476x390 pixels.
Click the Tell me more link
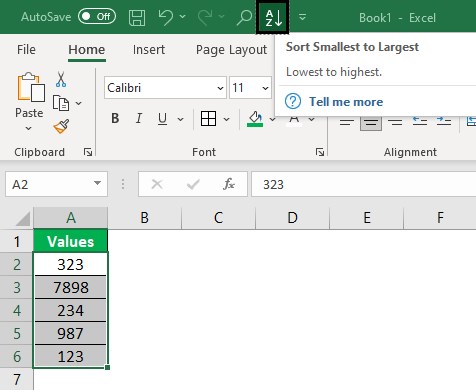coord(346,102)
